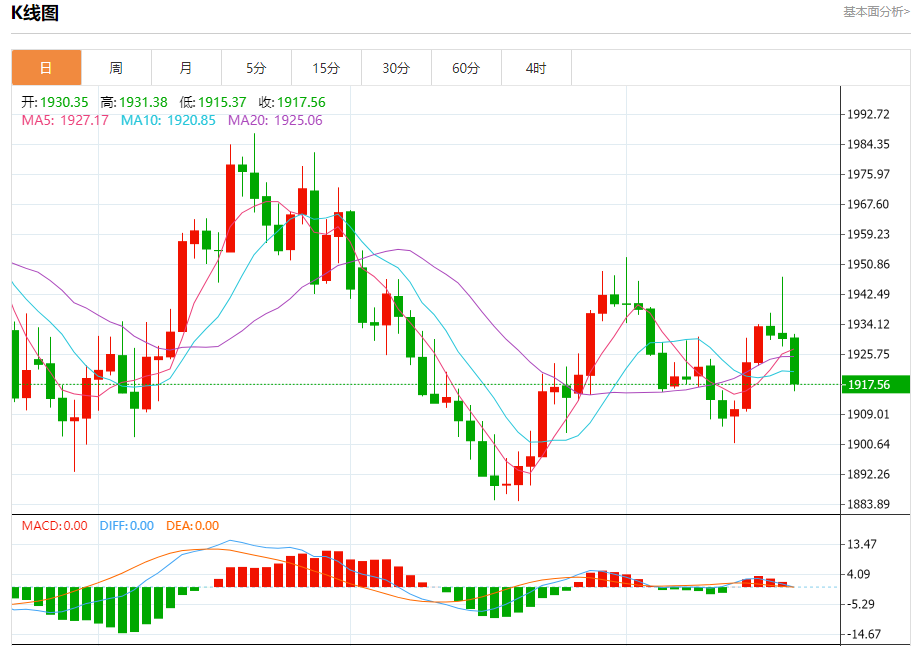
Task: Click the 1900.64 price axis label
Action: pos(868,445)
